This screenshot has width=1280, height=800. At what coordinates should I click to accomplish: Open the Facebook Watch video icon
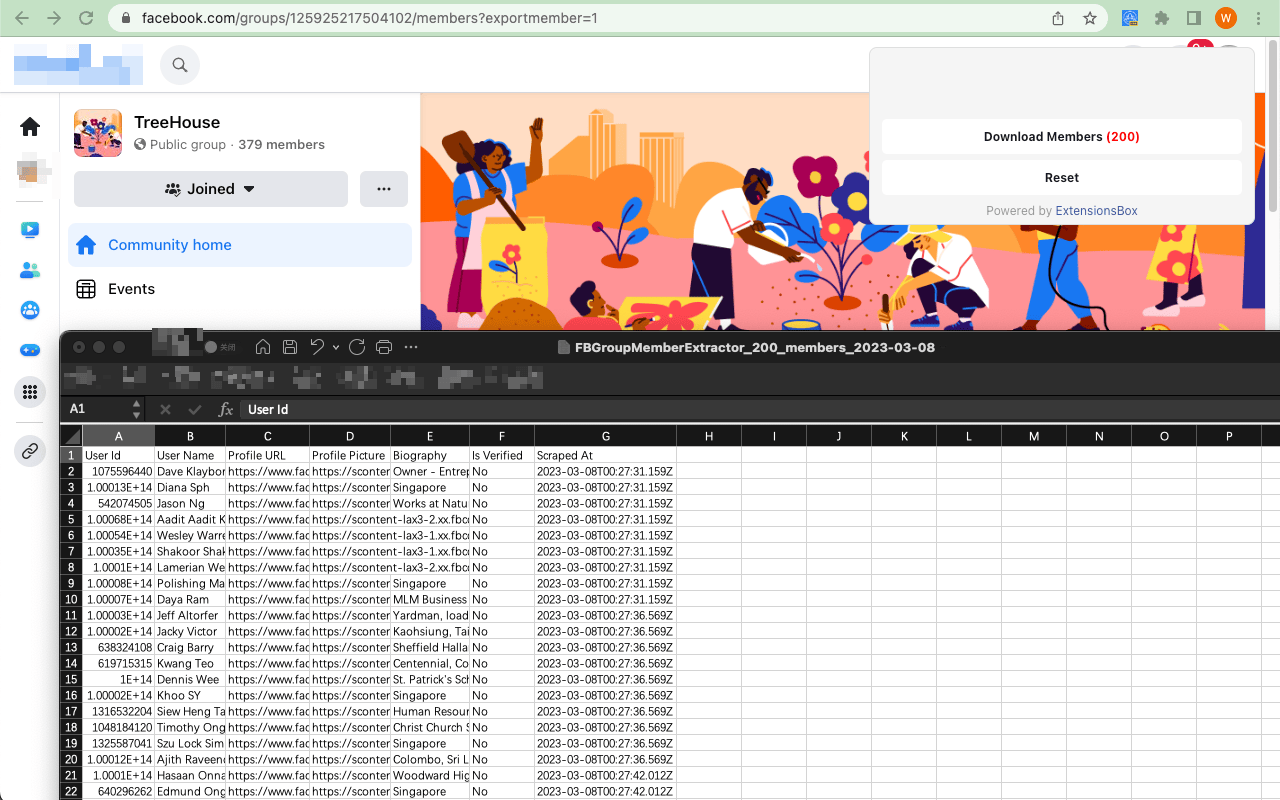click(x=30, y=230)
